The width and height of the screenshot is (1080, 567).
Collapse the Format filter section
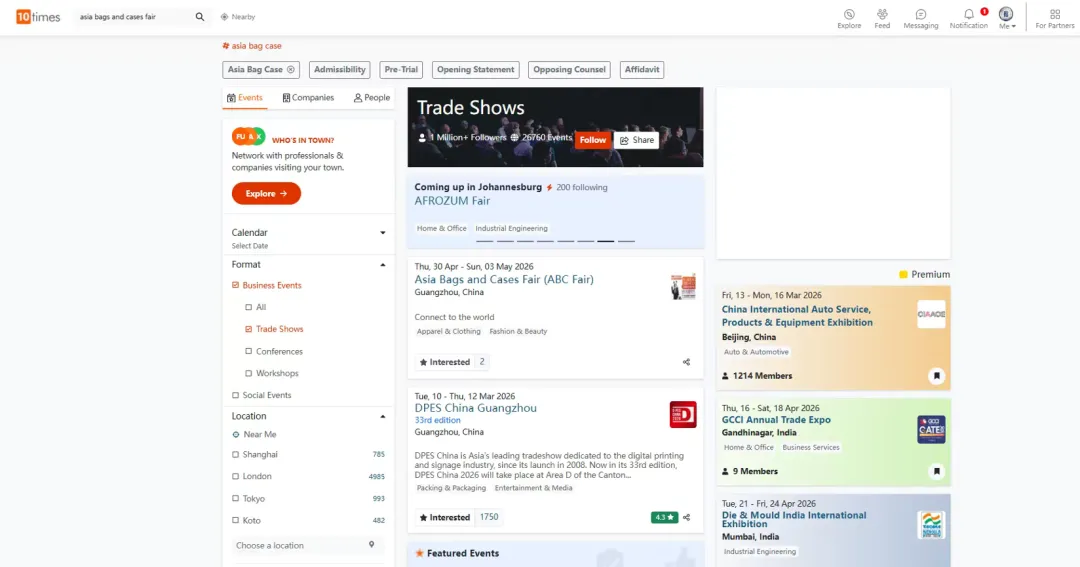click(x=383, y=265)
